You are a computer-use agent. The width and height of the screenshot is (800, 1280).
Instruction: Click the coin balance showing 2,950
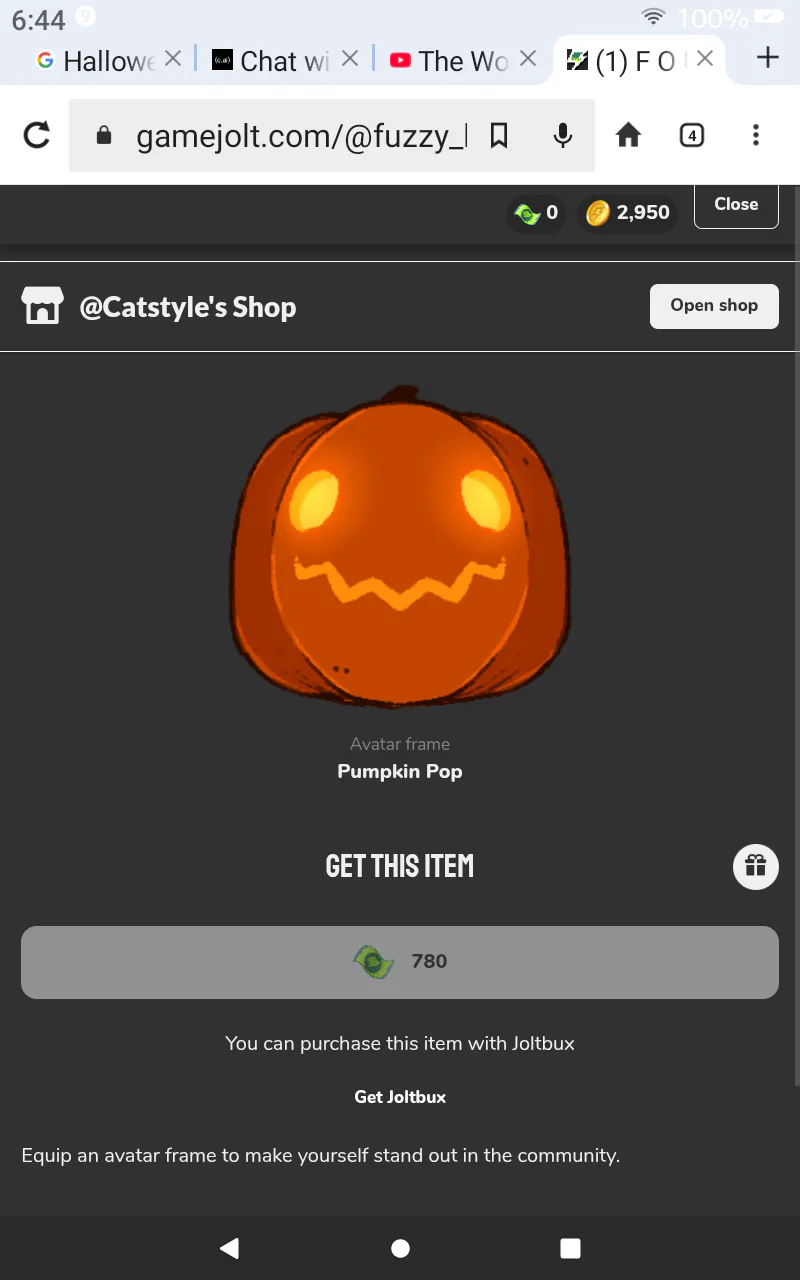coord(628,212)
